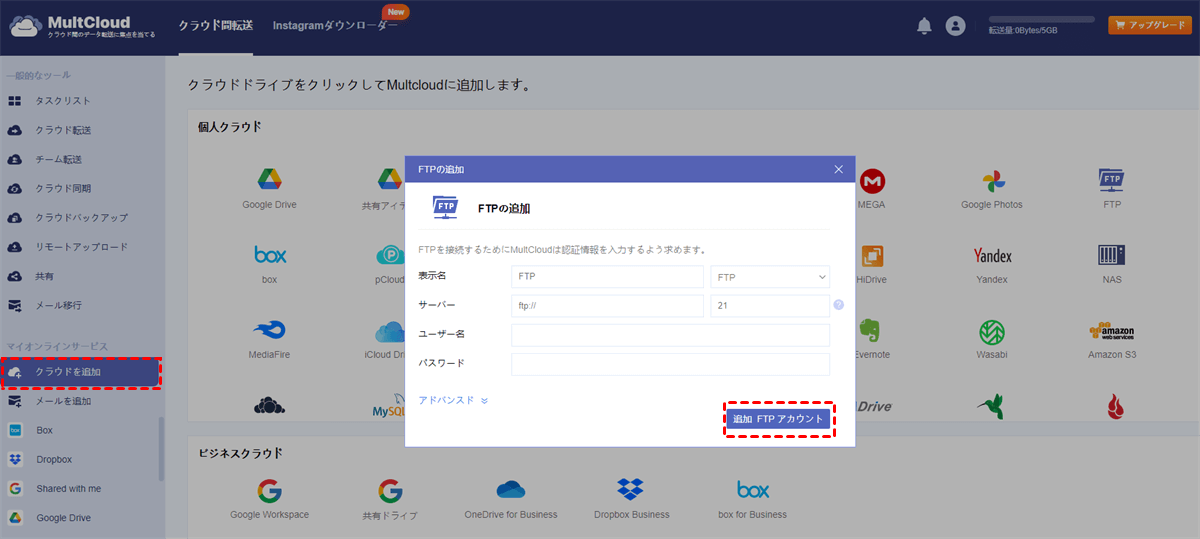This screenshot has width=1200, height=539.
Task: Select the MEGA cloud icon
Action: click(871, 180)
